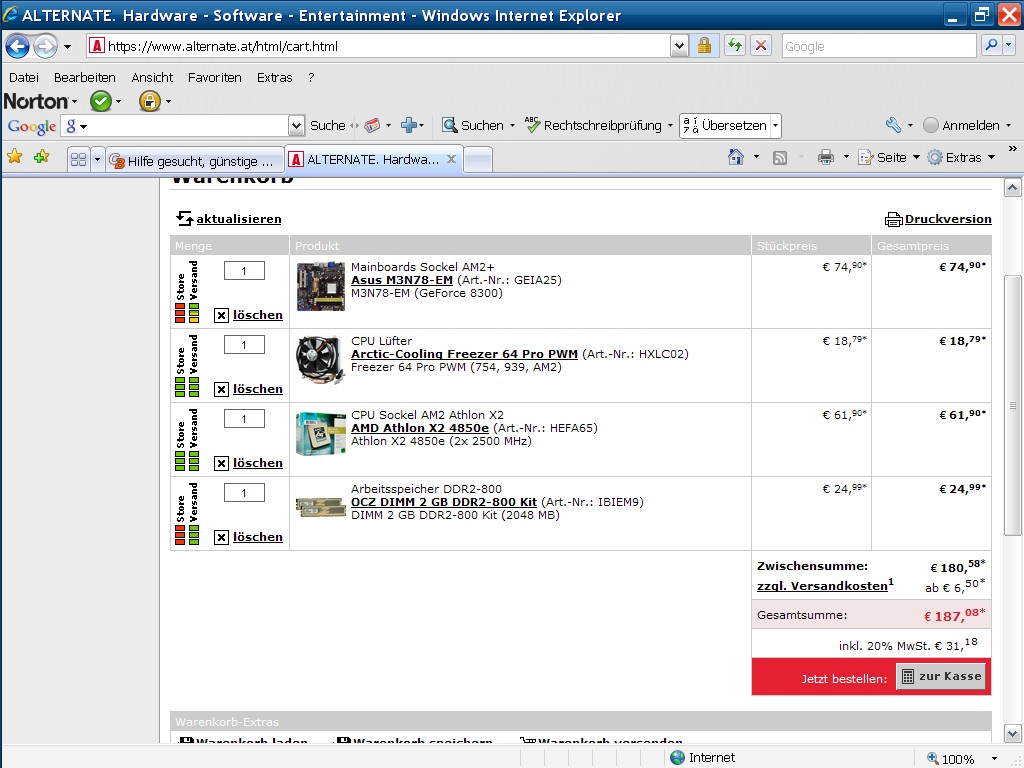Click the Google toolbar bookmarks tag icon
The width and height of the screenshot is (1024, 768).
click(x=372, y=125)
